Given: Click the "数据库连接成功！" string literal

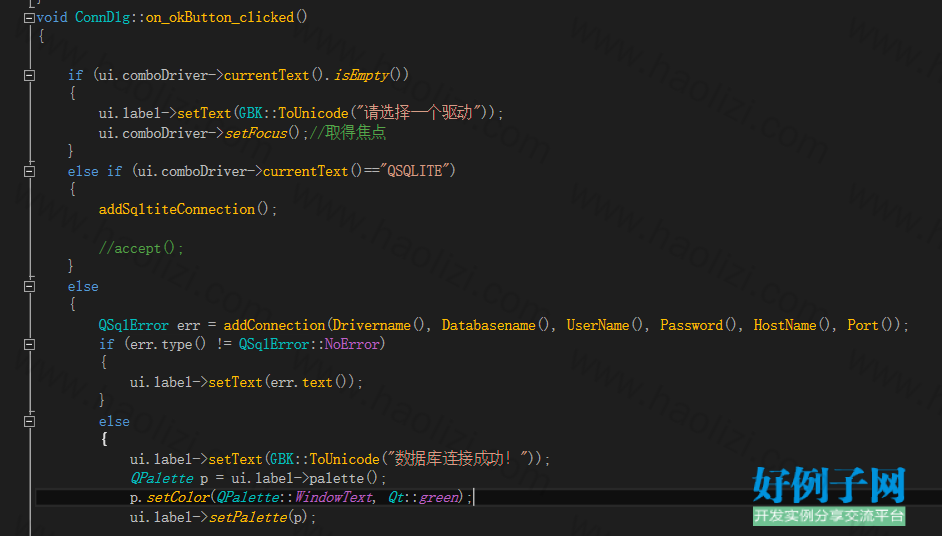Looking at the screenshot, I should (457, 459).
